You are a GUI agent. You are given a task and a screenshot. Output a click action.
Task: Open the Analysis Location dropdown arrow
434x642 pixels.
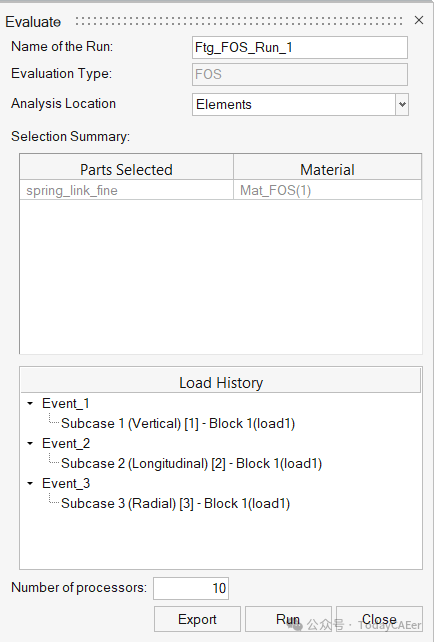click(x=402, y=104)
